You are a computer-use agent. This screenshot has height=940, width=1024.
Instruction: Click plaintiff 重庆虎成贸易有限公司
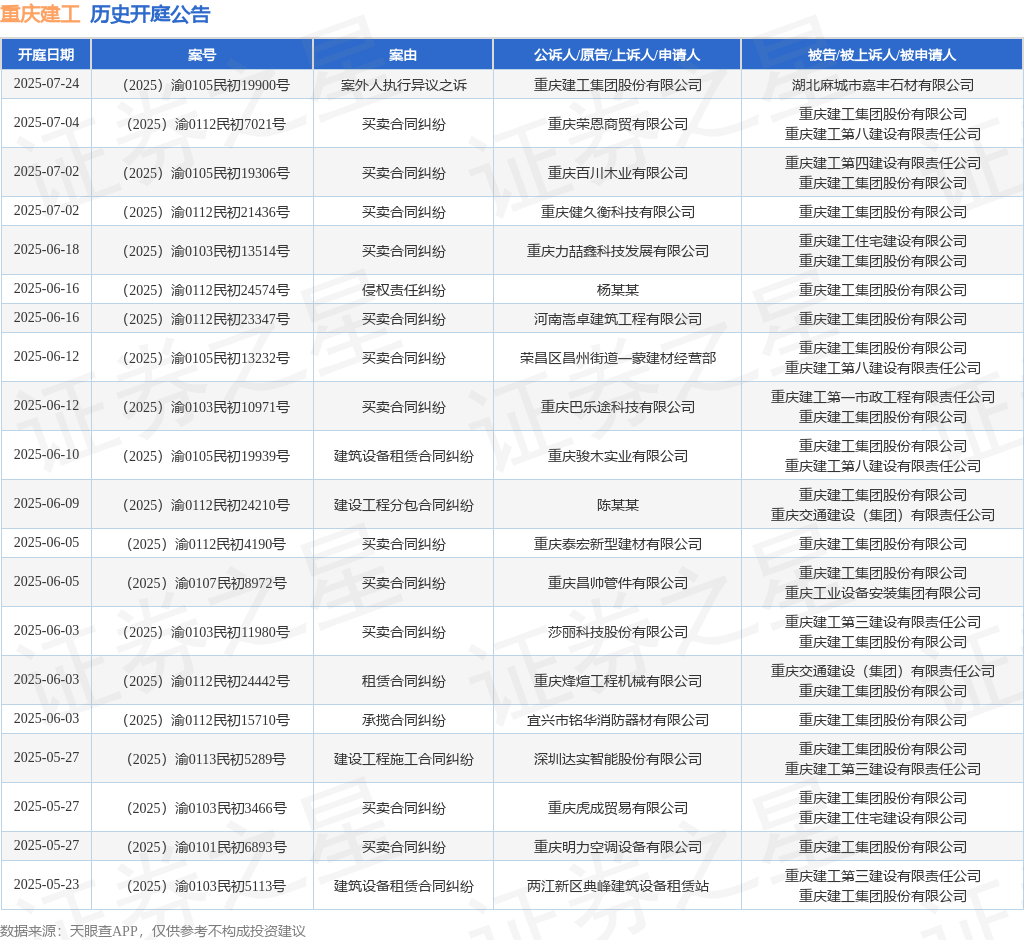coord(618,808)
